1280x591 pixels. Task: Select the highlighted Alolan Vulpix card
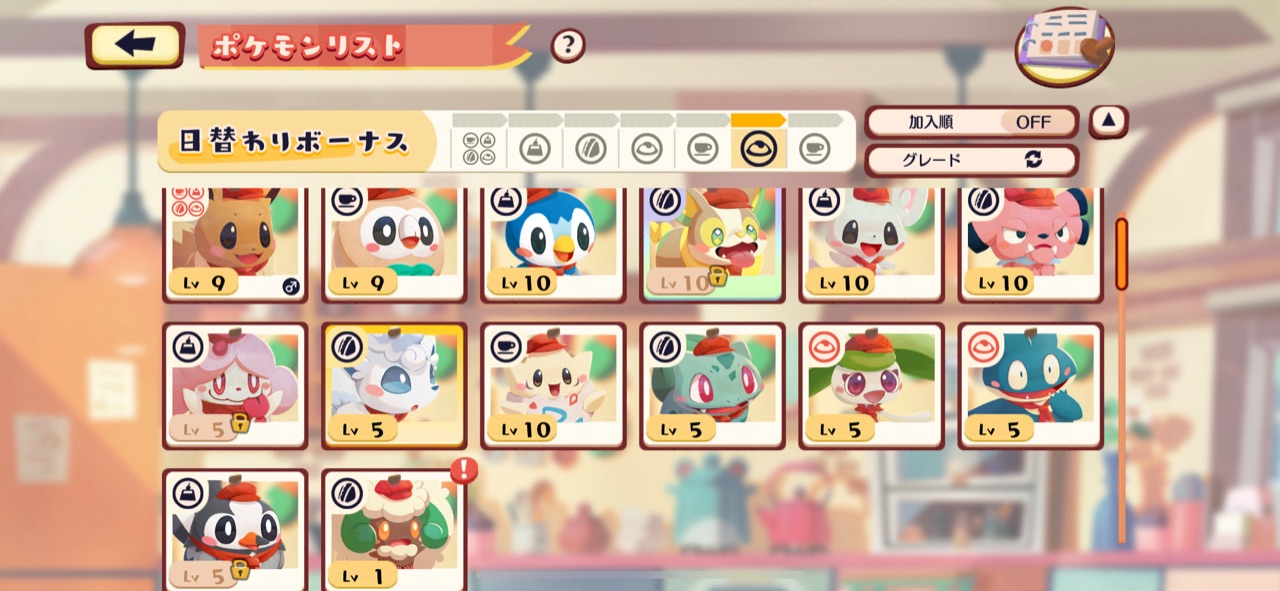(x=394, y=385)
